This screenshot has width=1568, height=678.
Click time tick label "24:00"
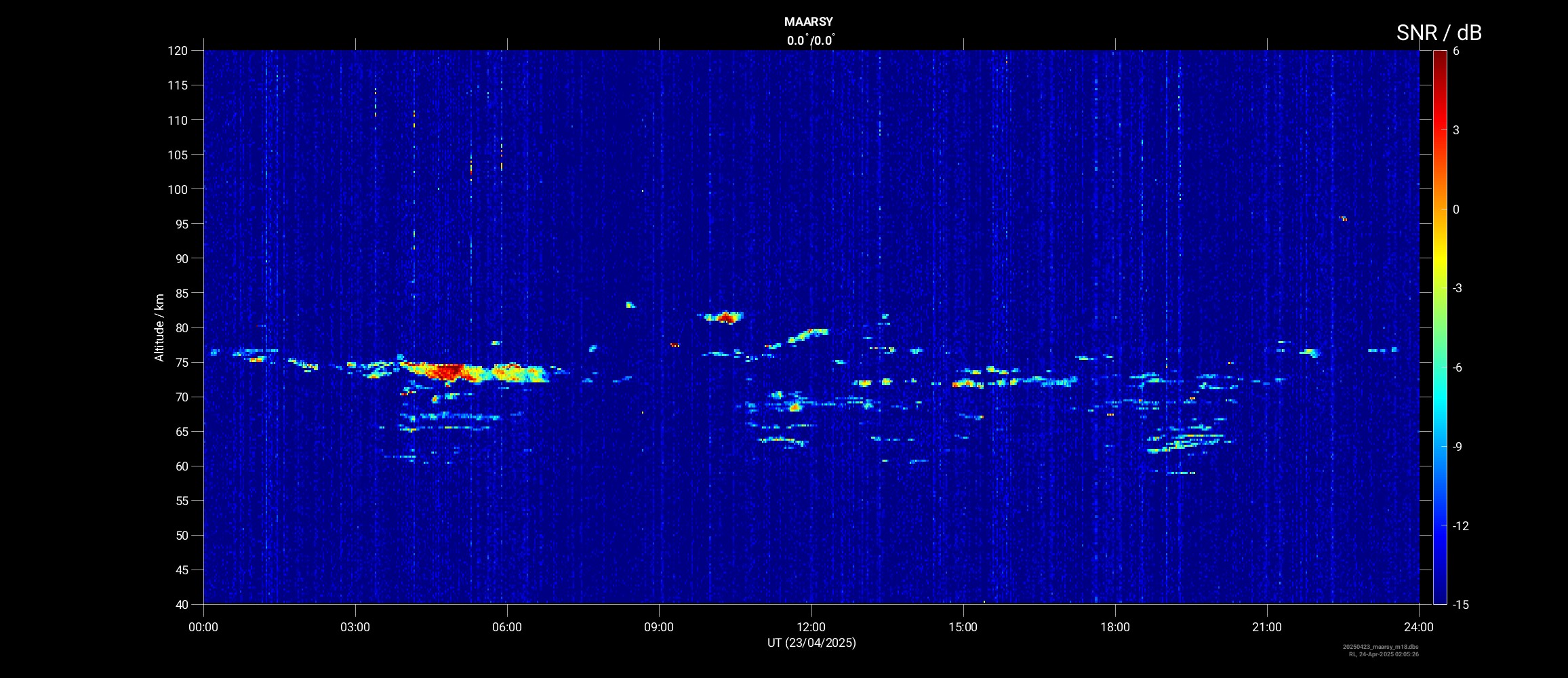click(x=1419, y=627)
